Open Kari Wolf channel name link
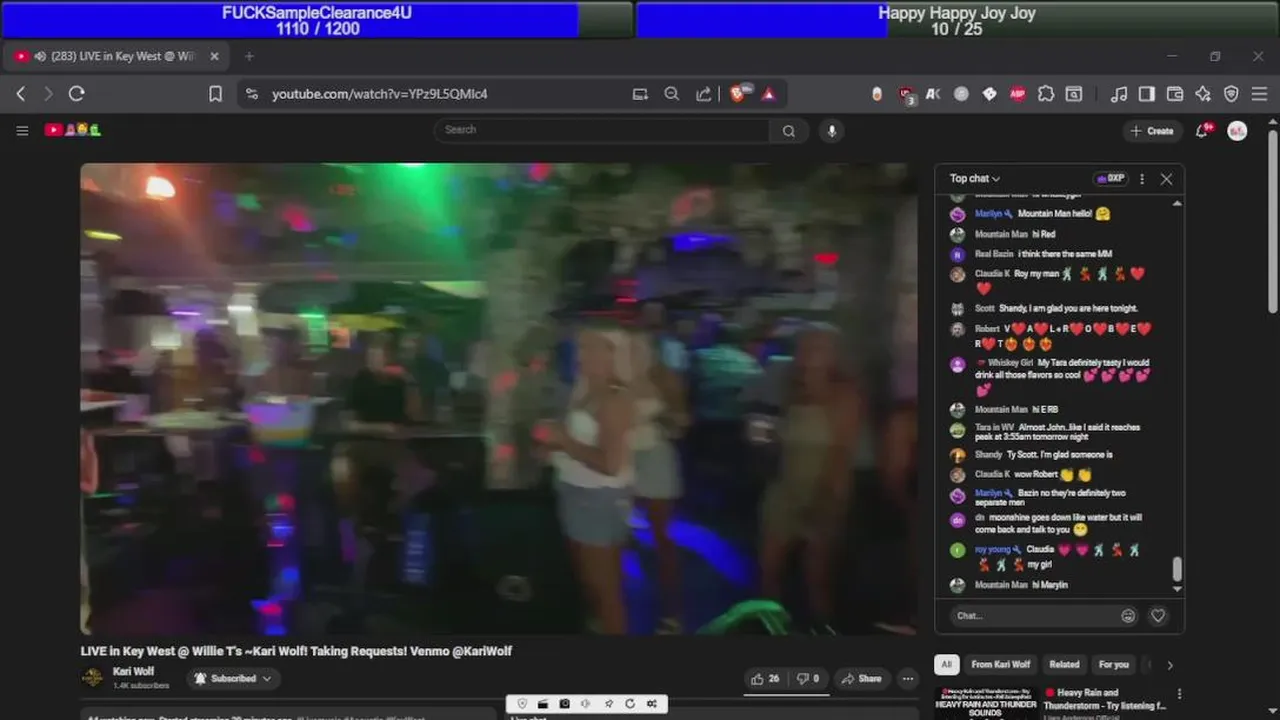 [x=133, y=672]
